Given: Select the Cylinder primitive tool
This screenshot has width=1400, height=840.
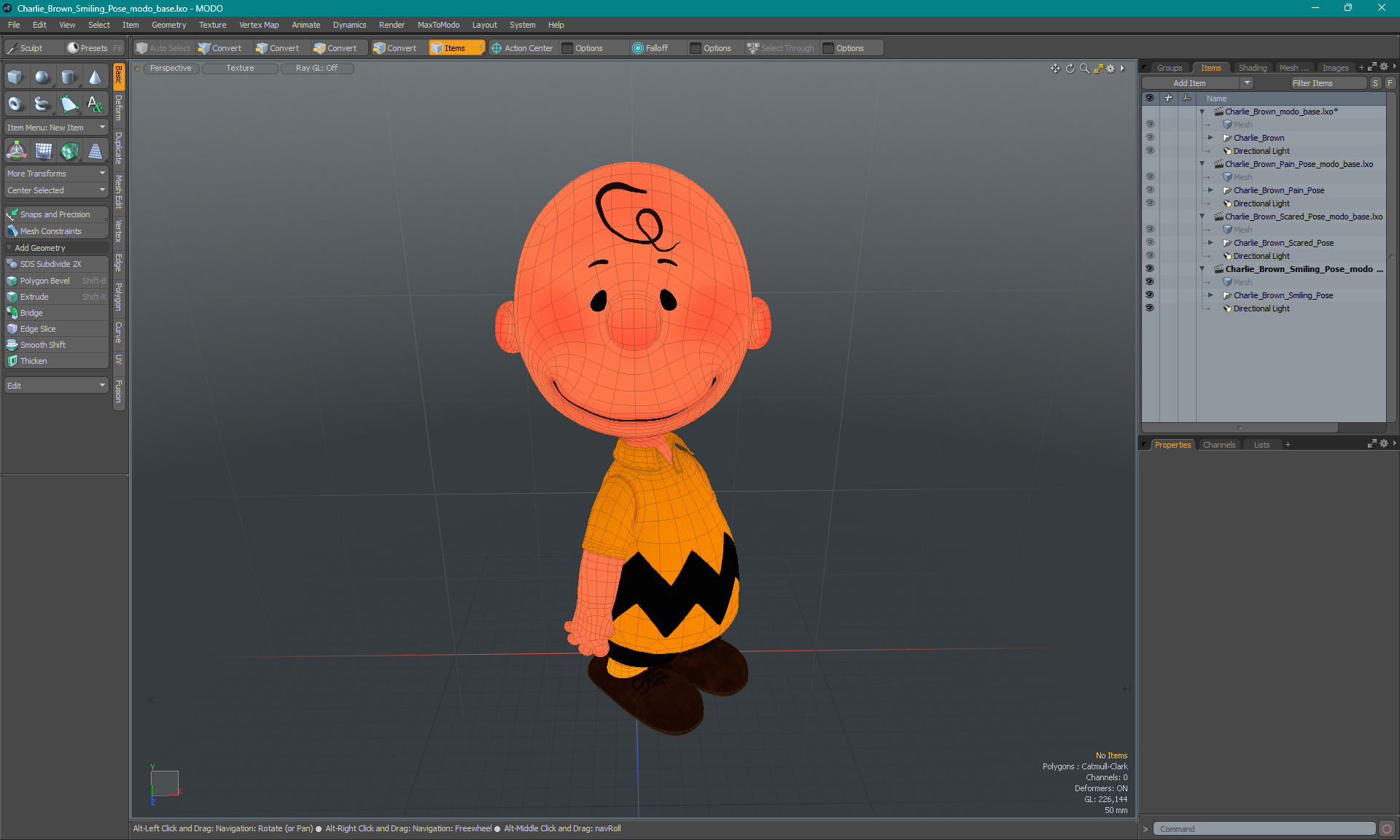Looking at the screenshot, I should point(69,77).
